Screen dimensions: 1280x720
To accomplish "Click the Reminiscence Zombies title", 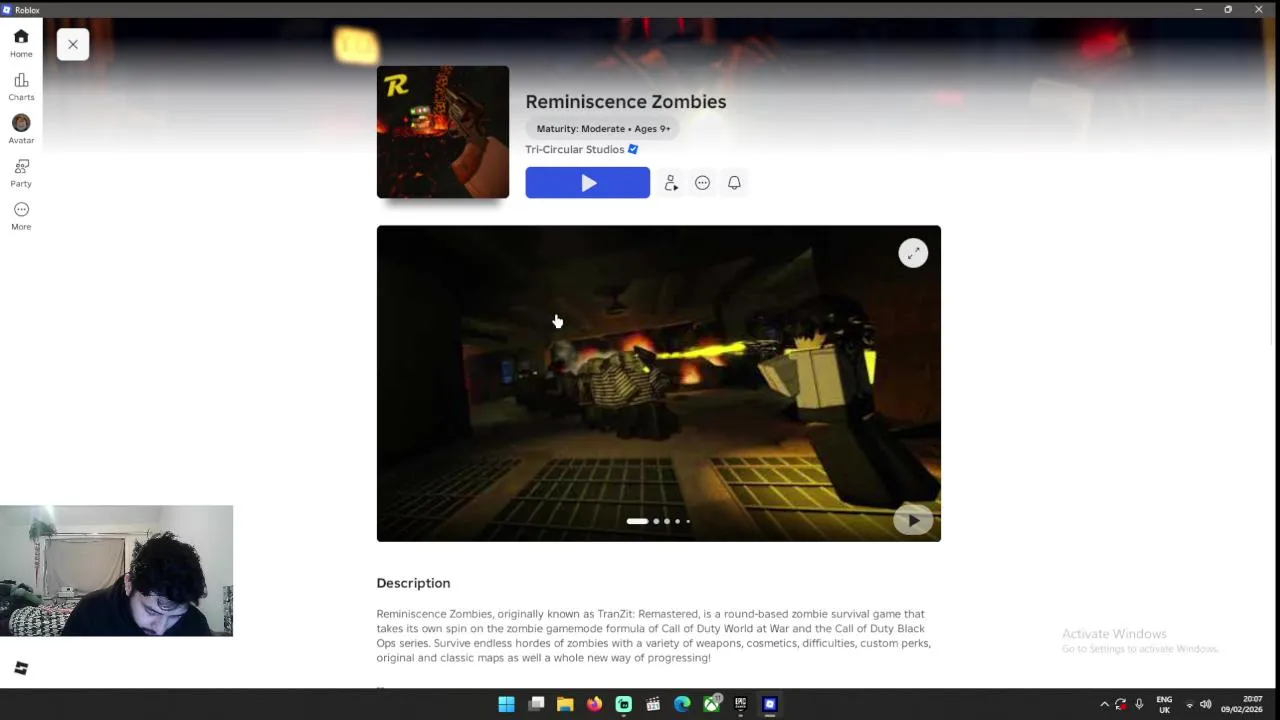I will tap(626, 101).
